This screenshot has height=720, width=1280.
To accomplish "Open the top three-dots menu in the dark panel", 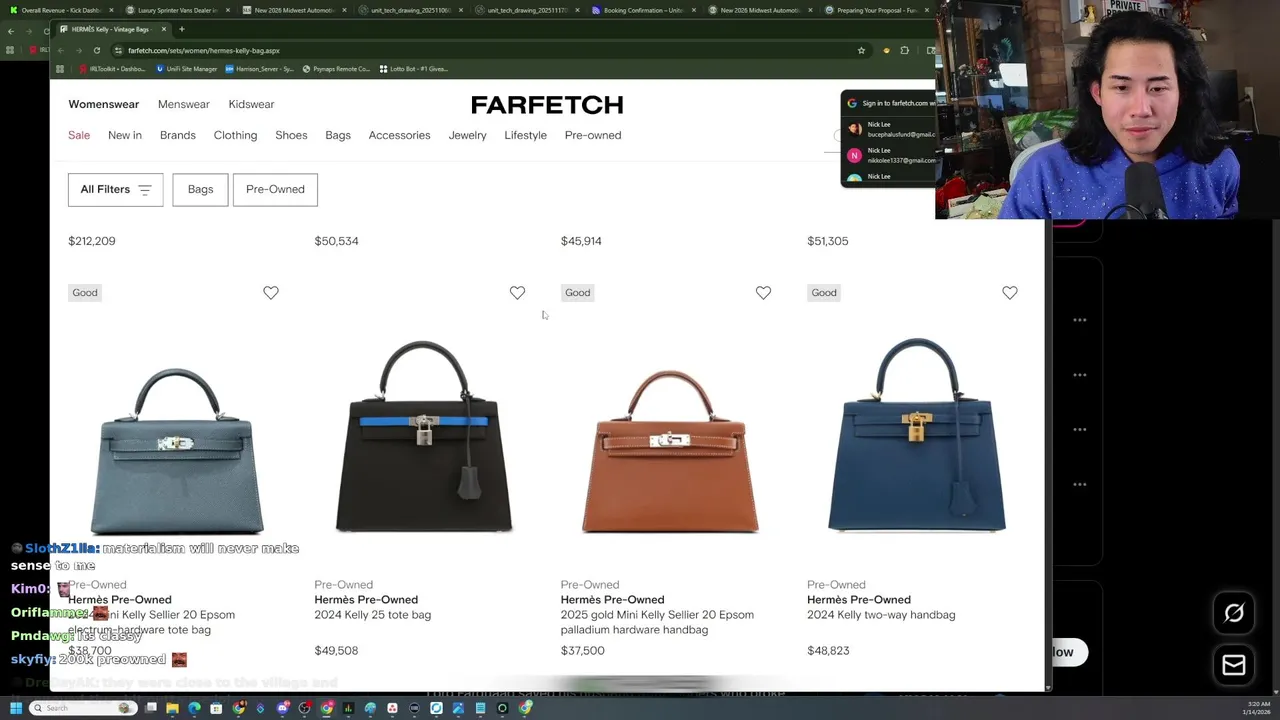I will point(1080,320).
